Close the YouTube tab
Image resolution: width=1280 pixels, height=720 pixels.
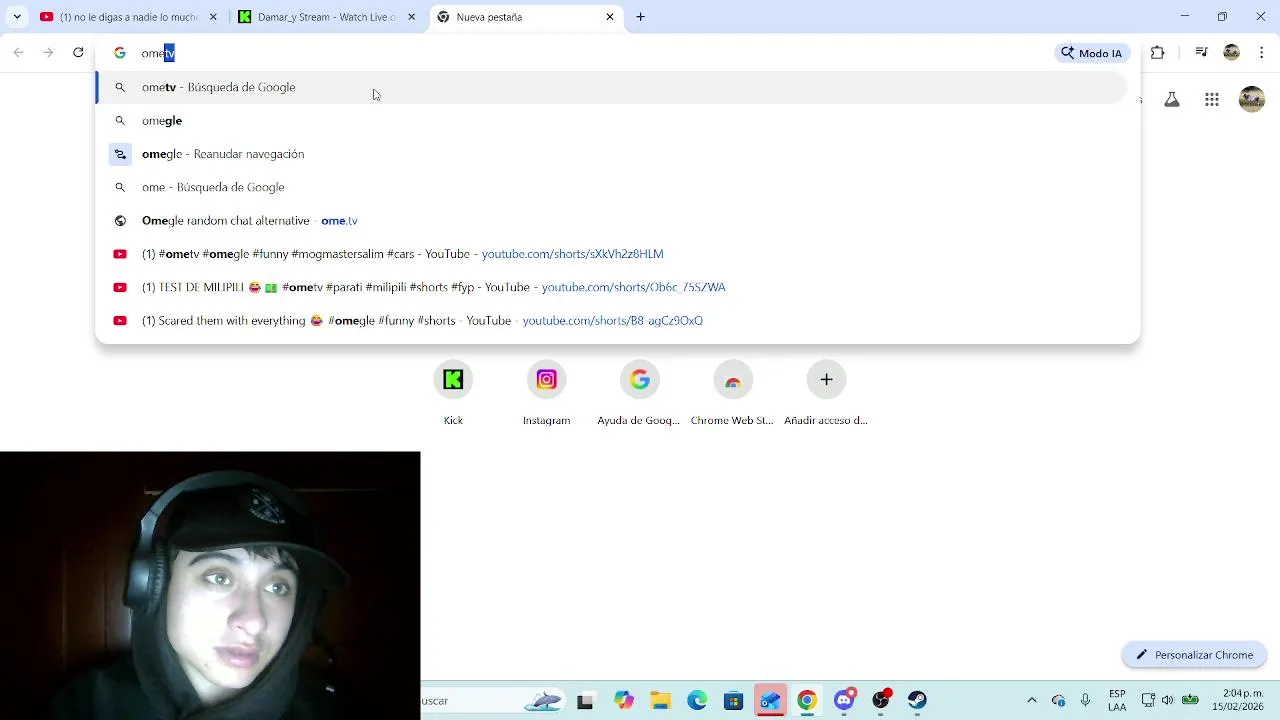pos(213,17)
